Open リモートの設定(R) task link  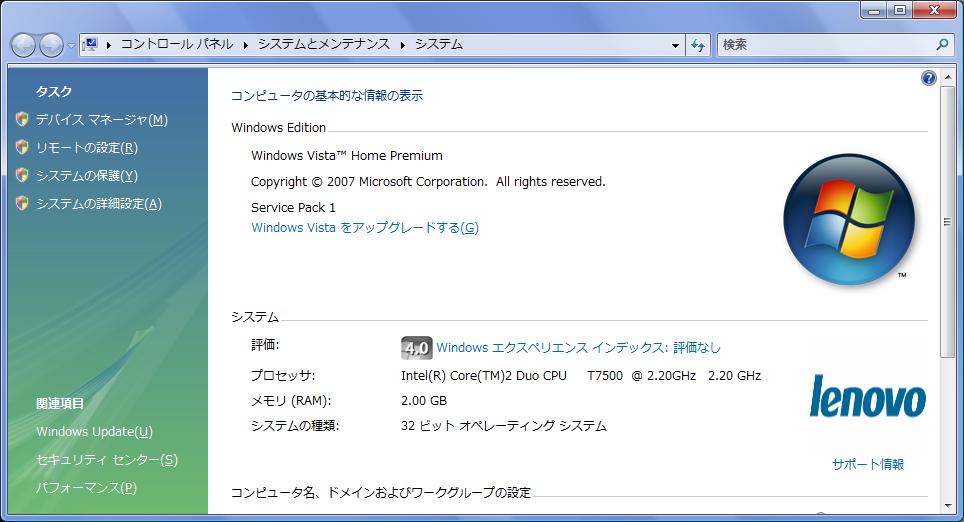coord(87,148)
